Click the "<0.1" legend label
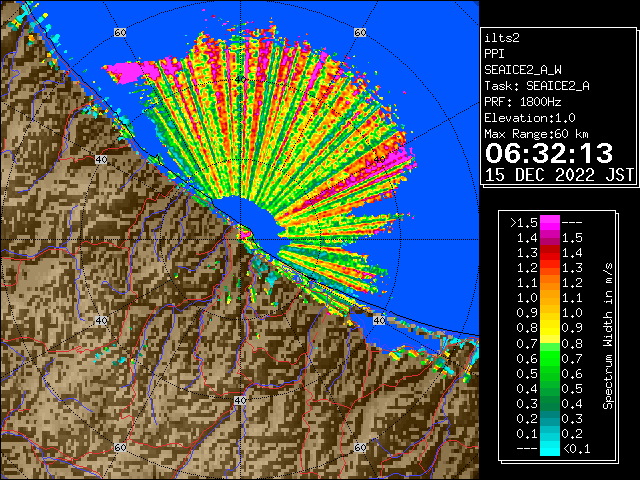This screenshot has height=480, width=640. coord(576,449)
